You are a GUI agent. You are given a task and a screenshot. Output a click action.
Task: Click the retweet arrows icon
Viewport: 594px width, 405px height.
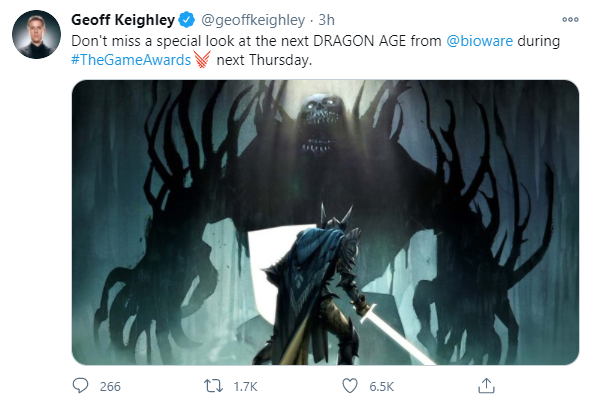pos(213,386)
